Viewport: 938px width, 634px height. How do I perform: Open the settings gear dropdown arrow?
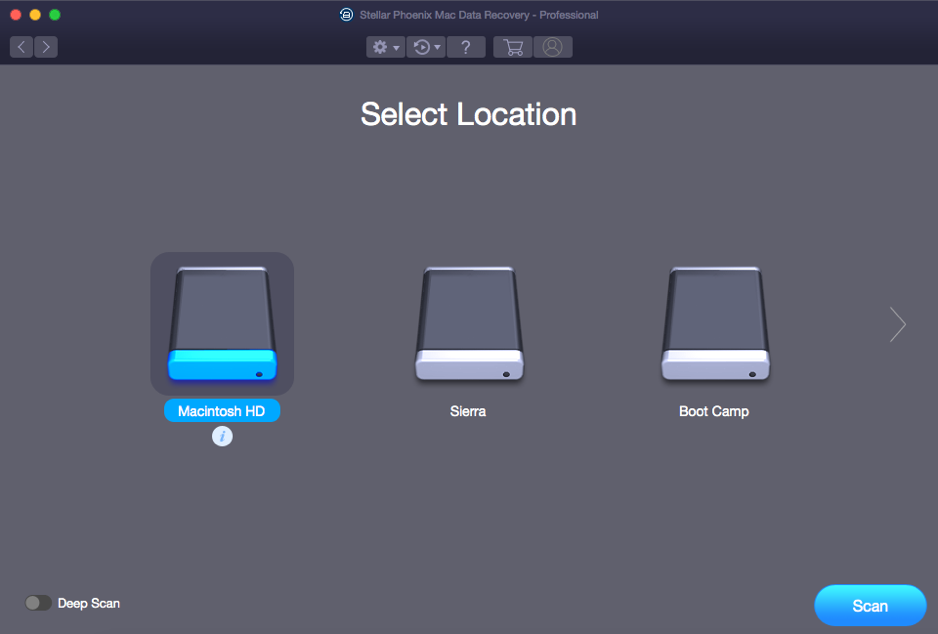tap(395, 46)
